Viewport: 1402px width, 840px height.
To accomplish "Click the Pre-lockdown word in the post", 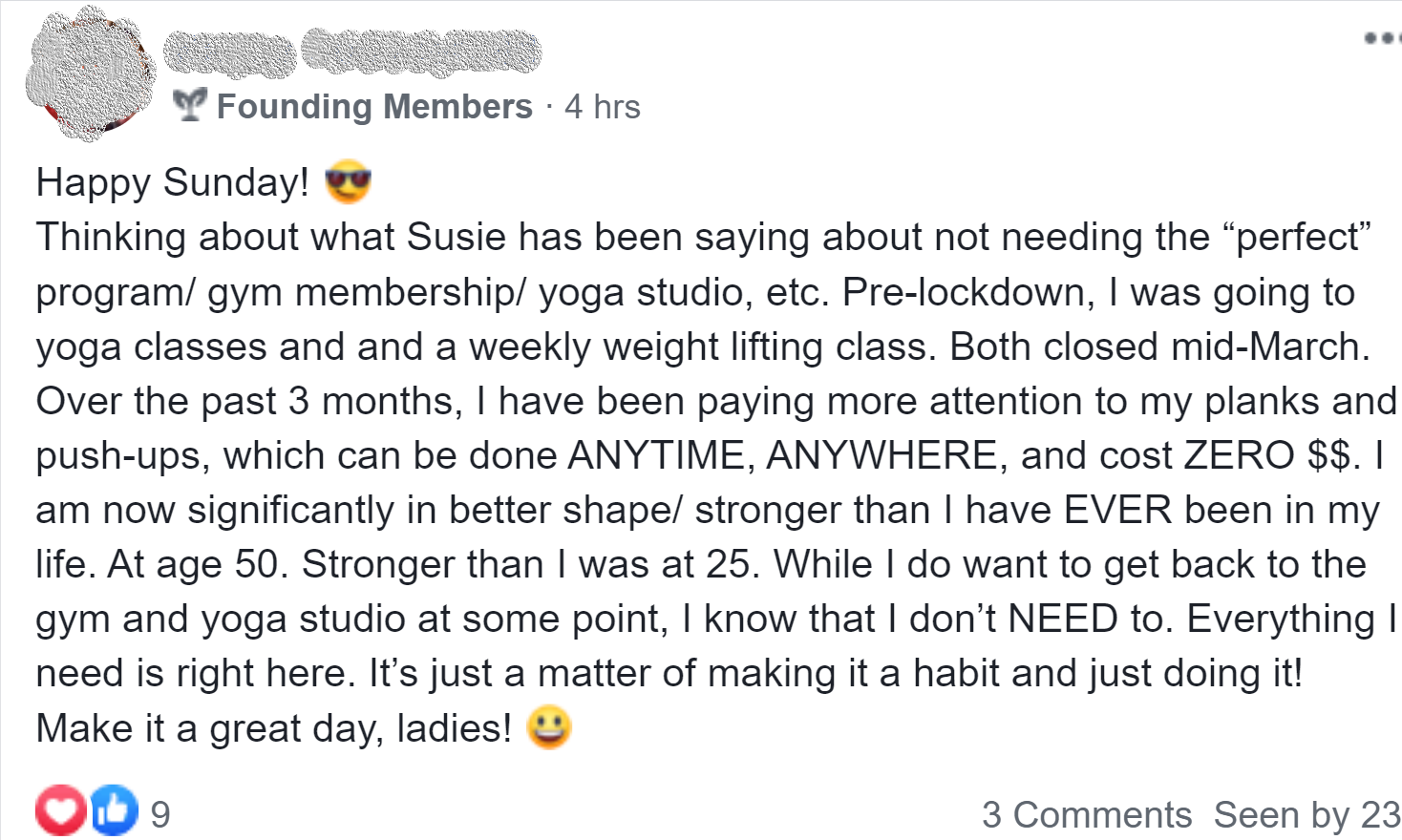I will (967, 292).
